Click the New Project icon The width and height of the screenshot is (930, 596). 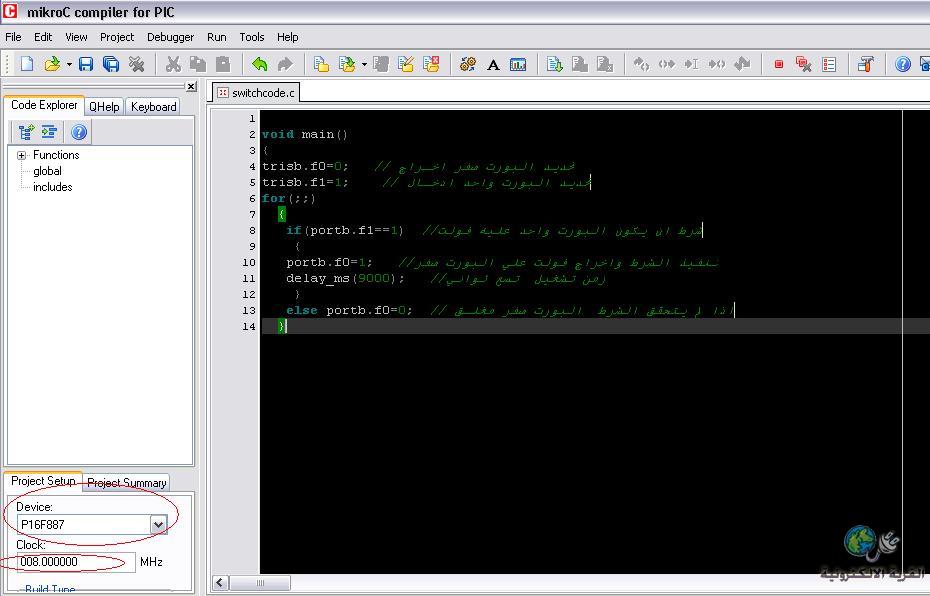[321, 63]
